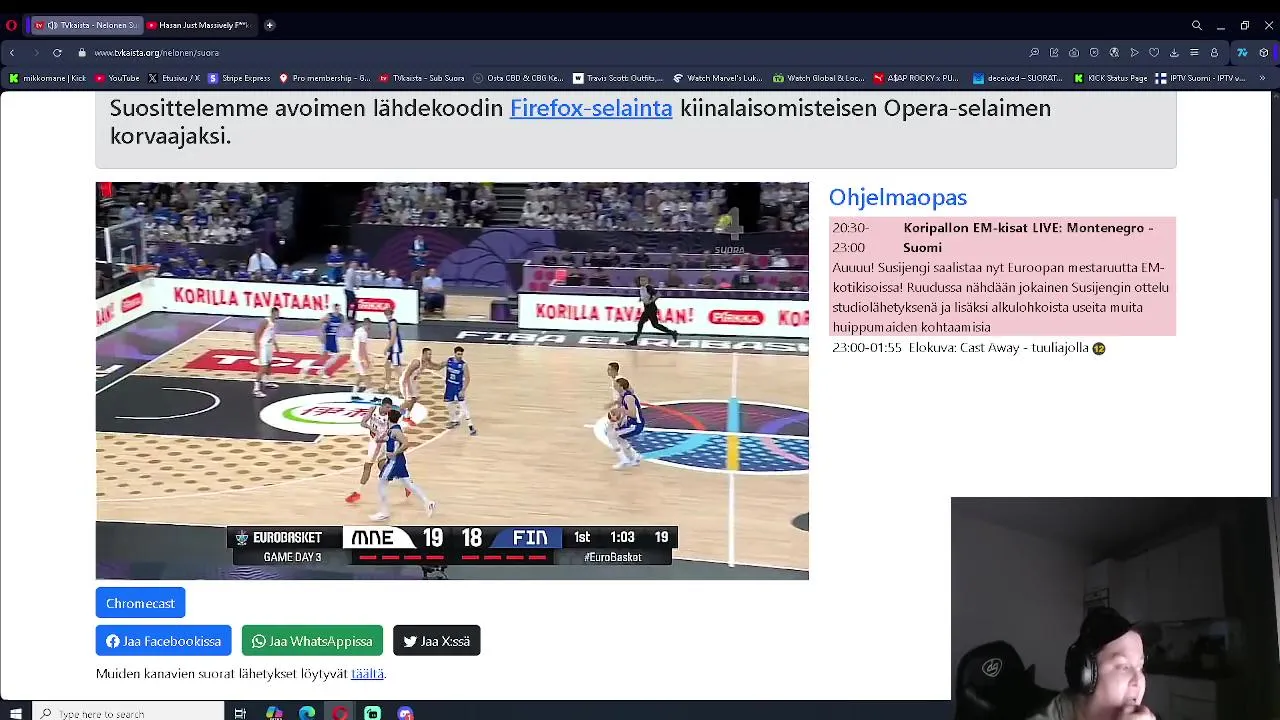Click the Type here to search box

127,713
